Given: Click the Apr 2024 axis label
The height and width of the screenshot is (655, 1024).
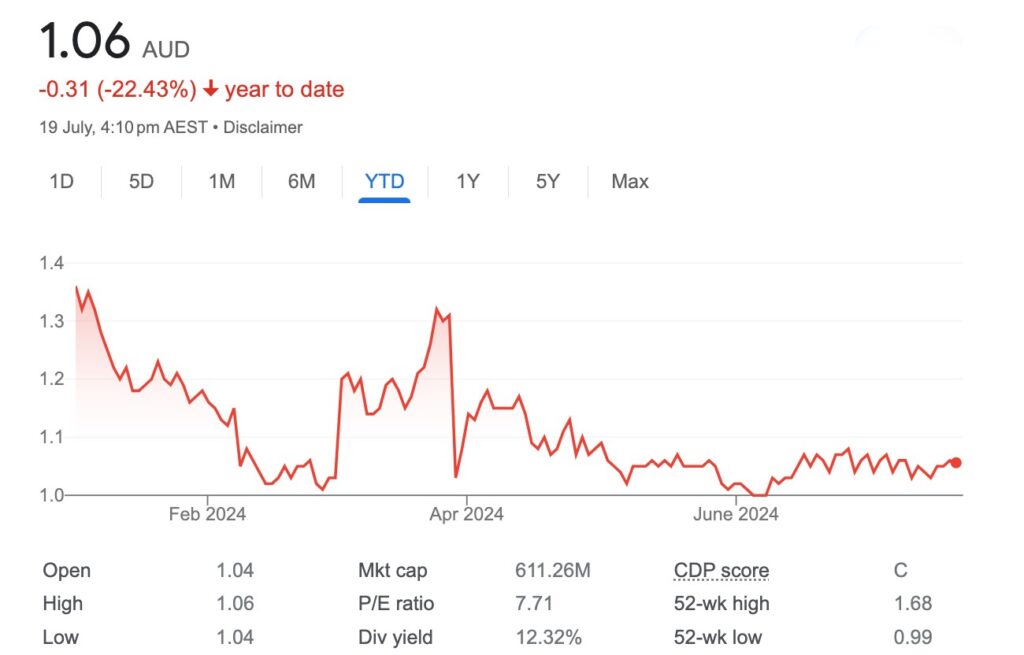Looking at the screenshot, I should (x=466, y=515).
